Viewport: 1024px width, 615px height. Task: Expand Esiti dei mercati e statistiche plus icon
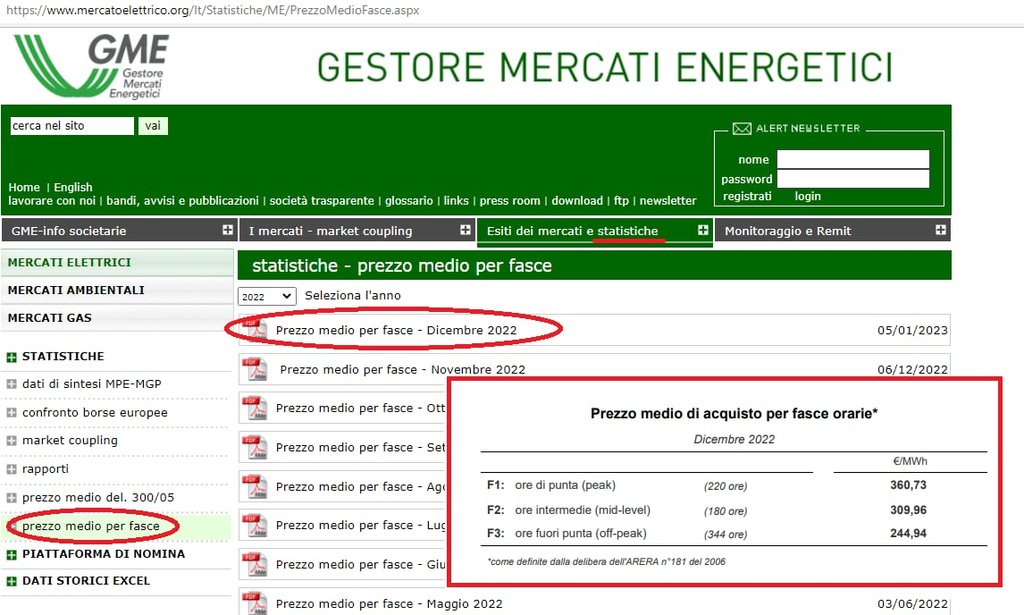(703, 230)
